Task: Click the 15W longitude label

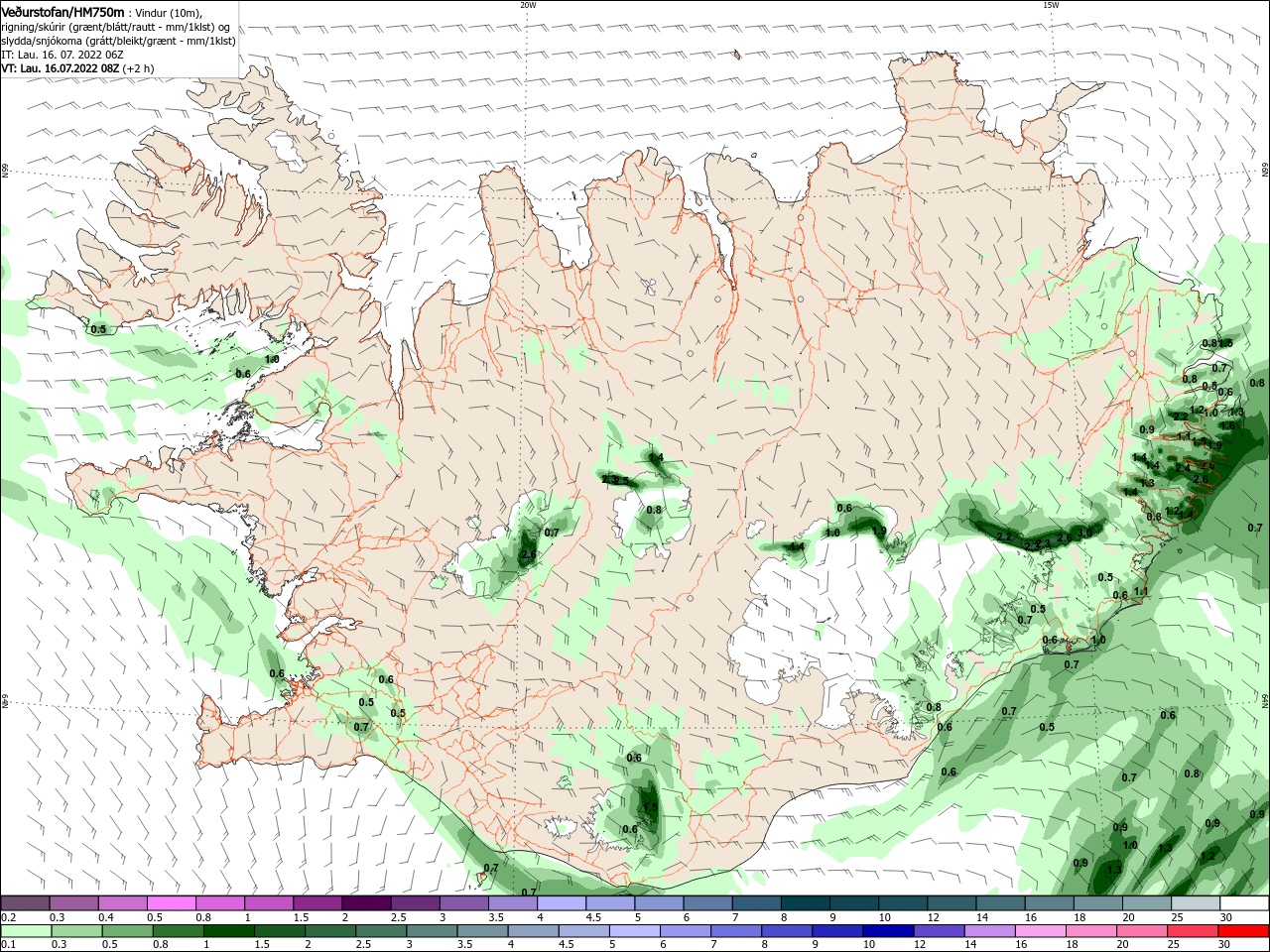Action: coord(1051,5)
